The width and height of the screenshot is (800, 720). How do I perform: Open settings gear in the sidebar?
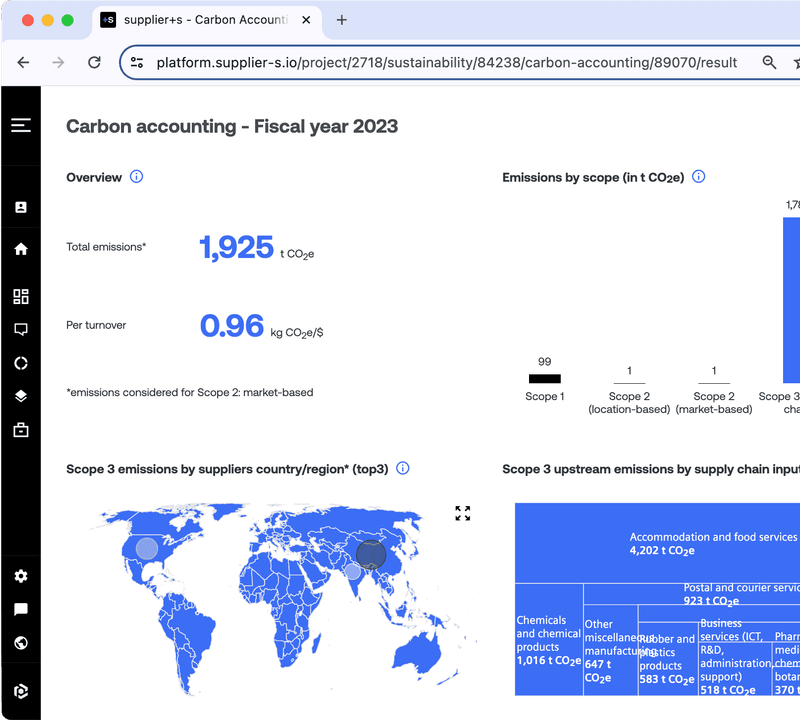tap(21, 576)
